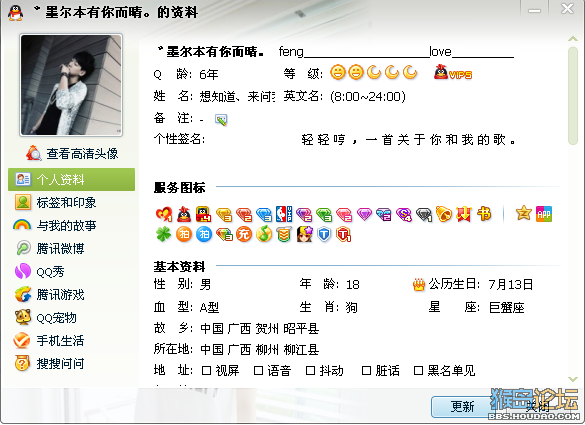The height and width of the screenshot is (425, 585).
Task: Toggle the 视屏 checkbox
Action: point(206,371)
